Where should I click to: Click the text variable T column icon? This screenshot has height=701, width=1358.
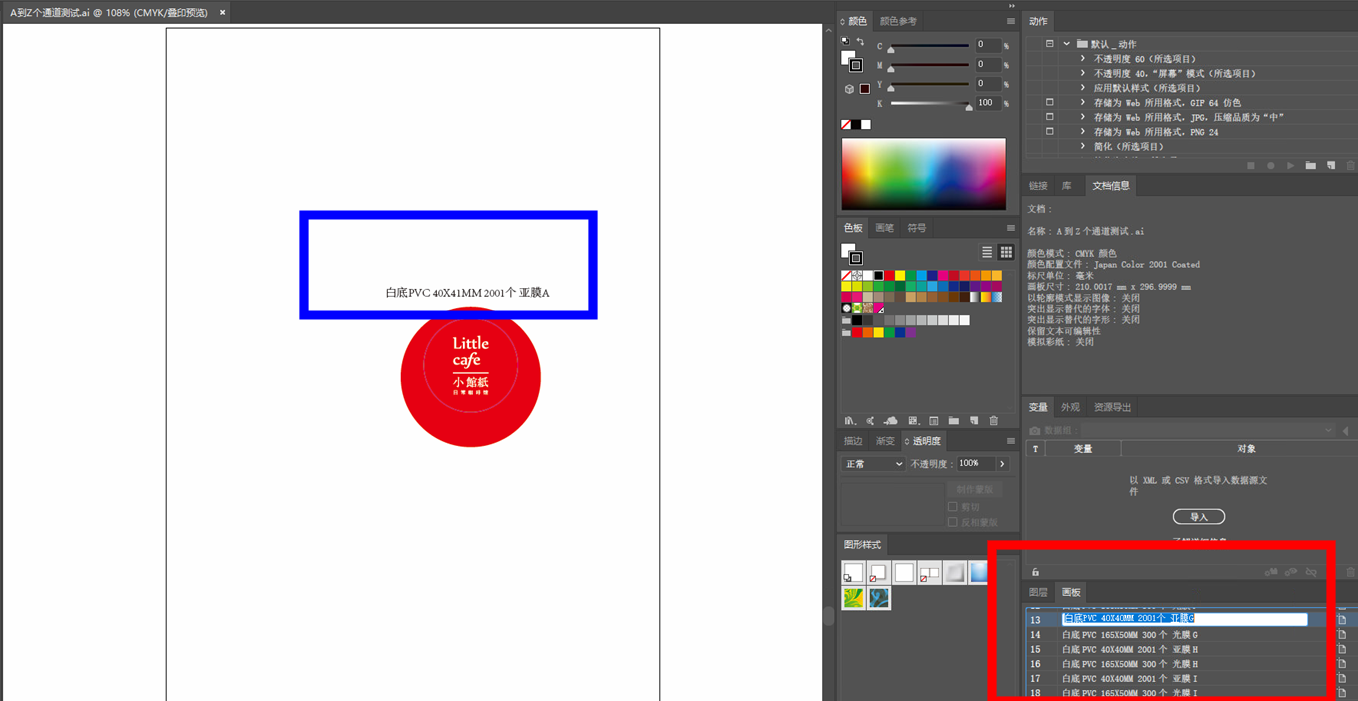1035,449
